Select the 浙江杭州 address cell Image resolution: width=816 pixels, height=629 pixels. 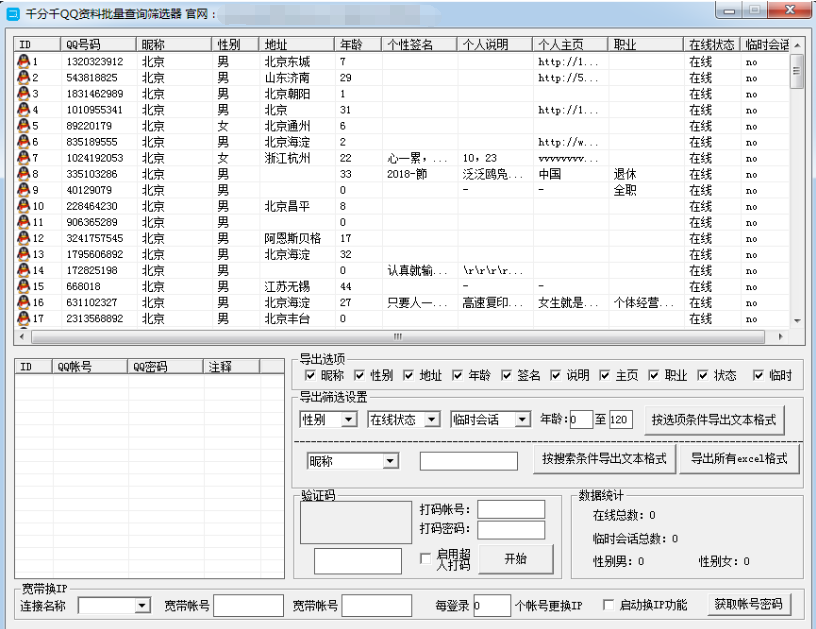287,158
